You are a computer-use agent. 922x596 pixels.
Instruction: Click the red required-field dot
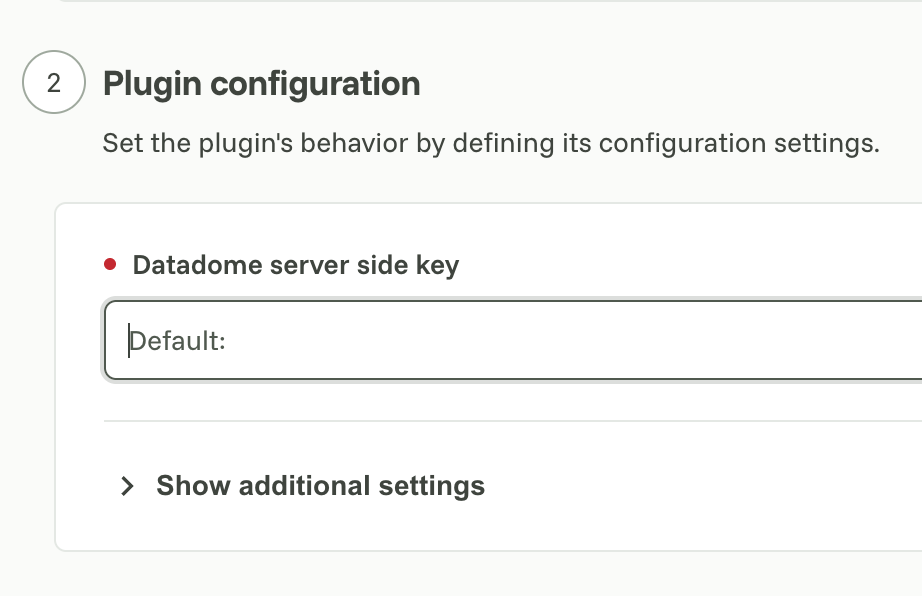(110, 264)
